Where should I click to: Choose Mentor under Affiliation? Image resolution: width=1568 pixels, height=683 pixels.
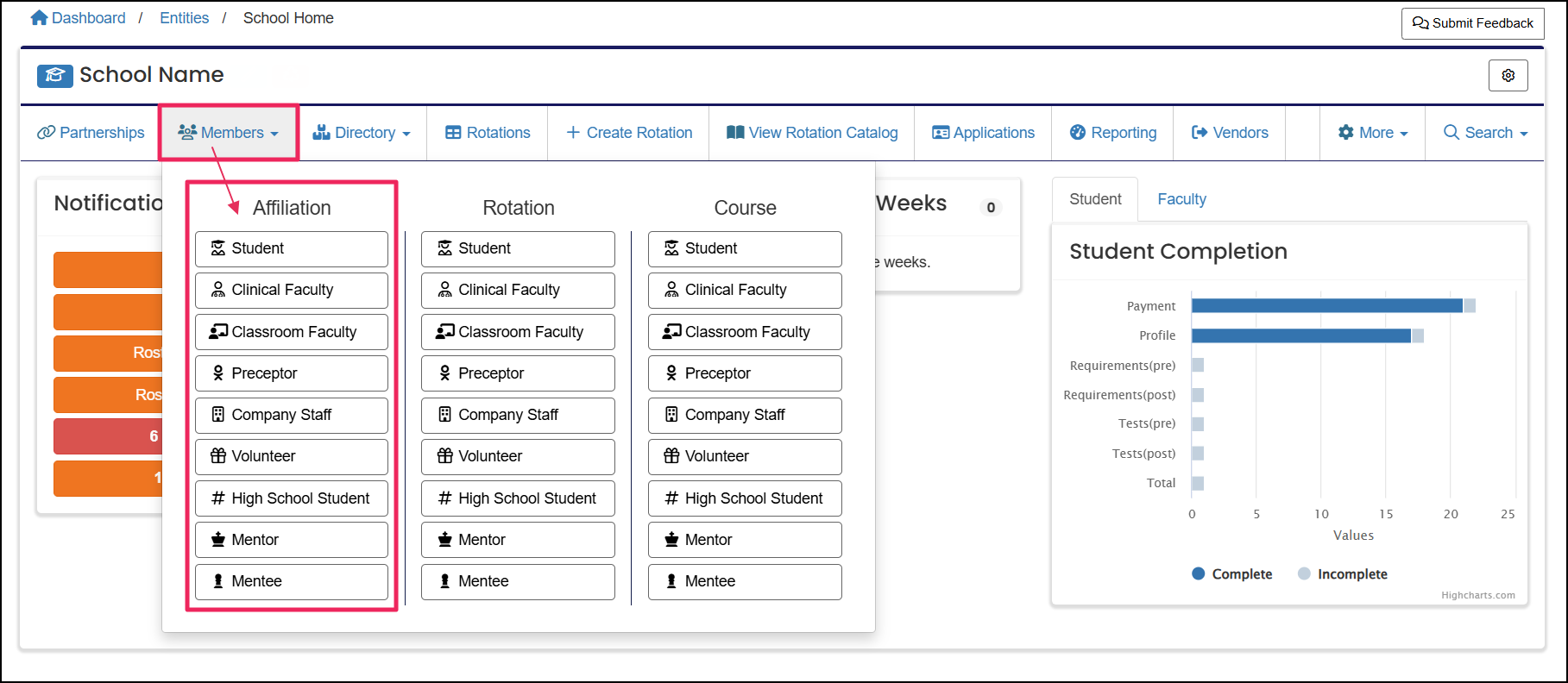click(x=292, y=540)
